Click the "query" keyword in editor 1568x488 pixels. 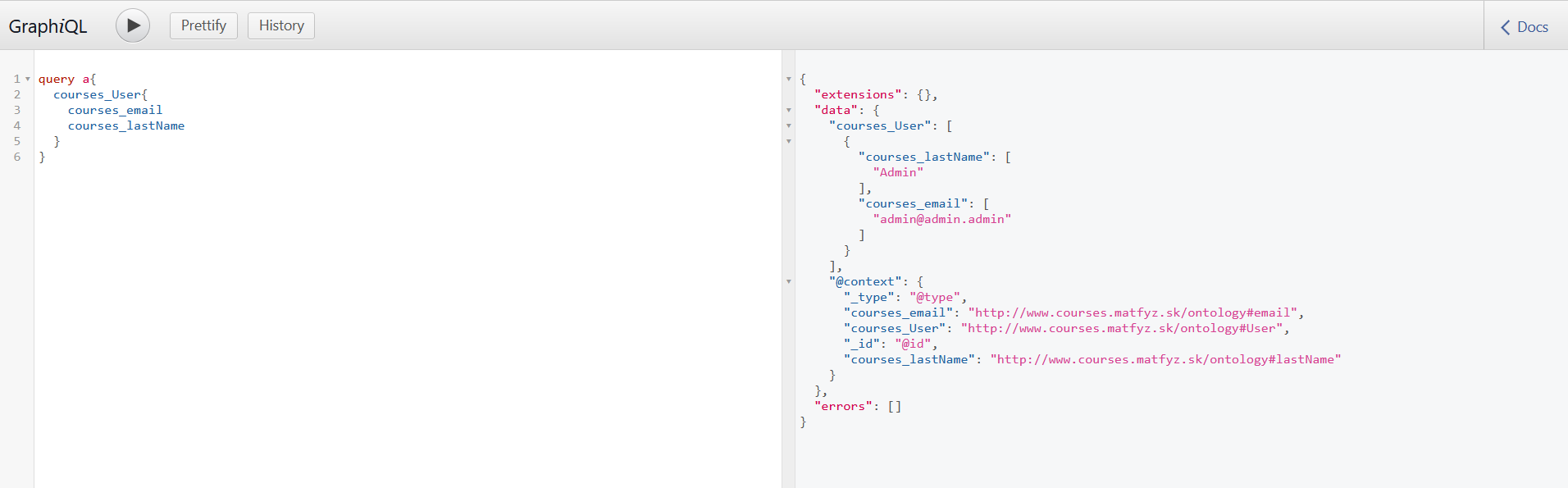coord(56,80)
